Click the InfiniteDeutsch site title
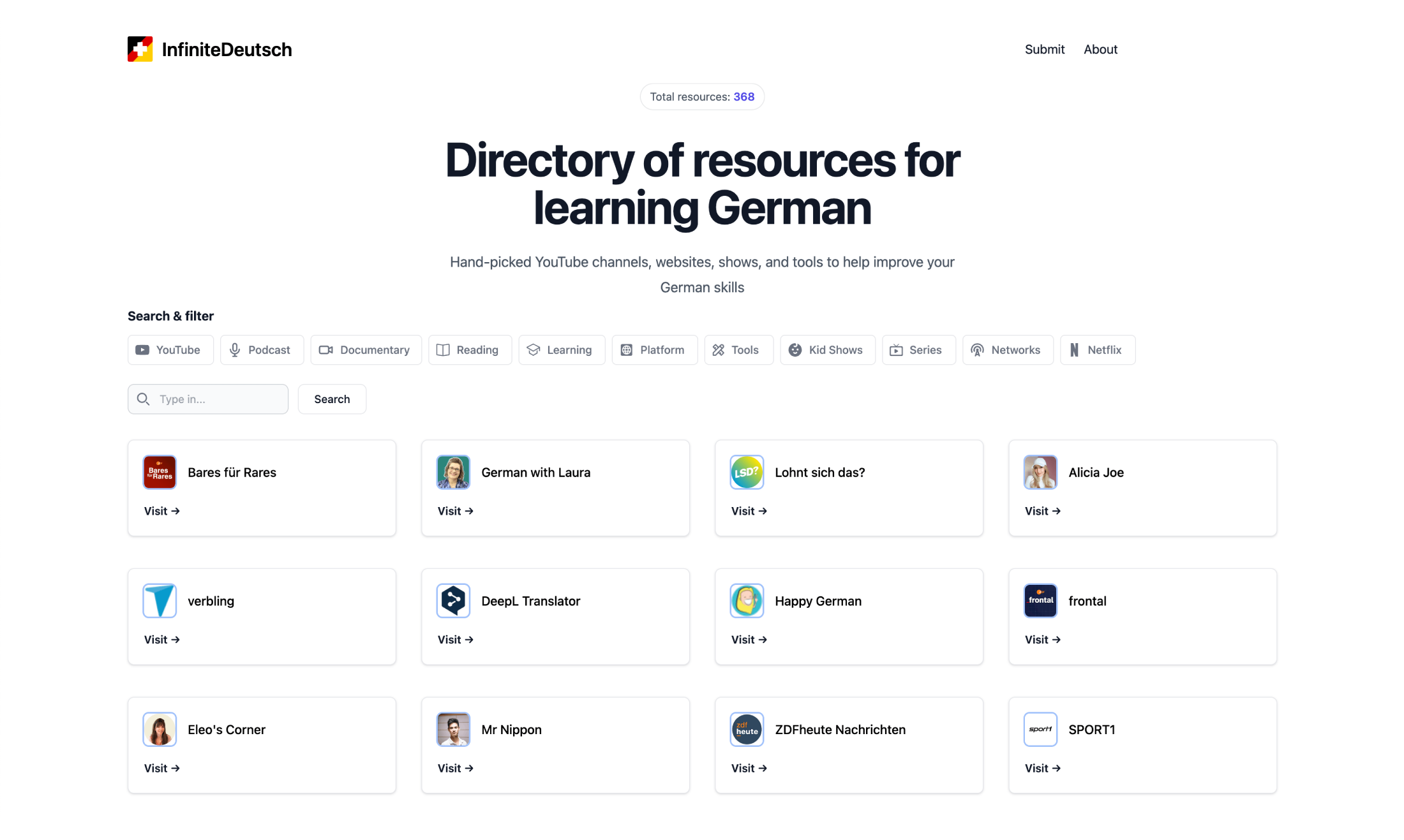Viewport: 1404px width, 840px height. [x=227, y=49]
